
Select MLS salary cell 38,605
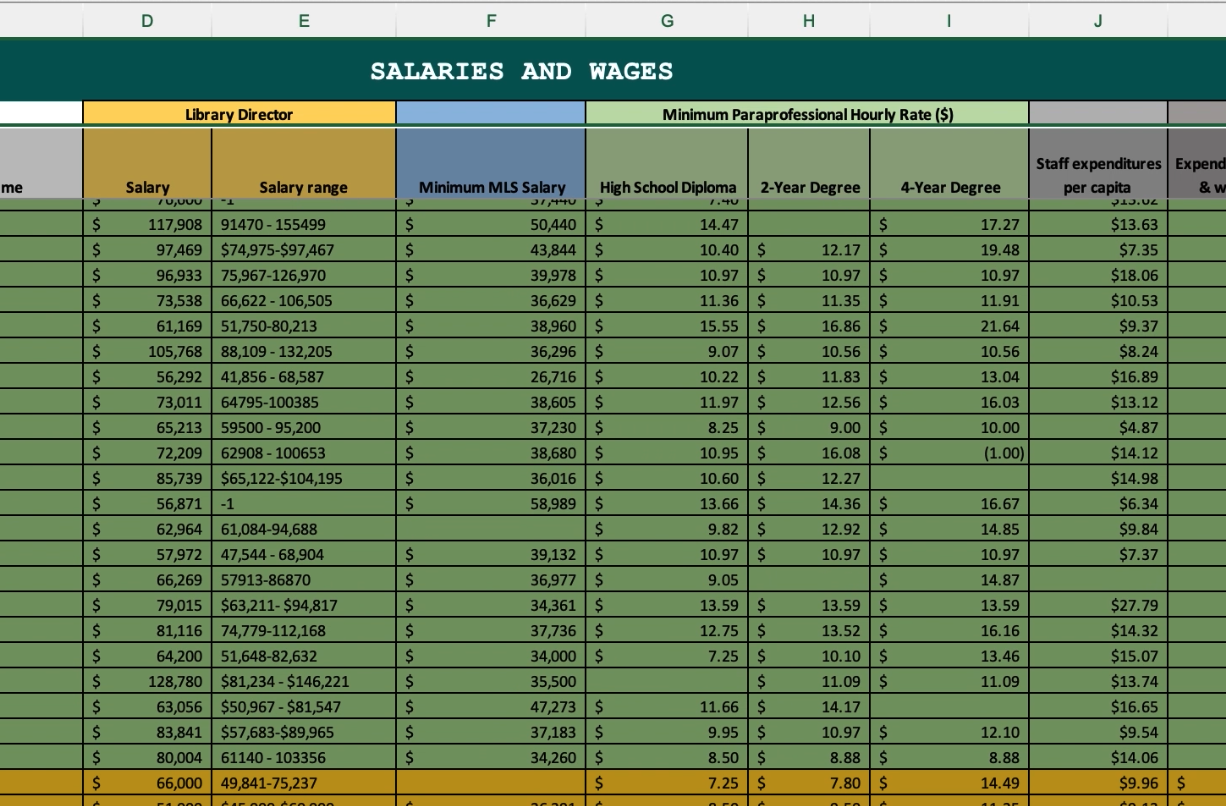point(491,401)
